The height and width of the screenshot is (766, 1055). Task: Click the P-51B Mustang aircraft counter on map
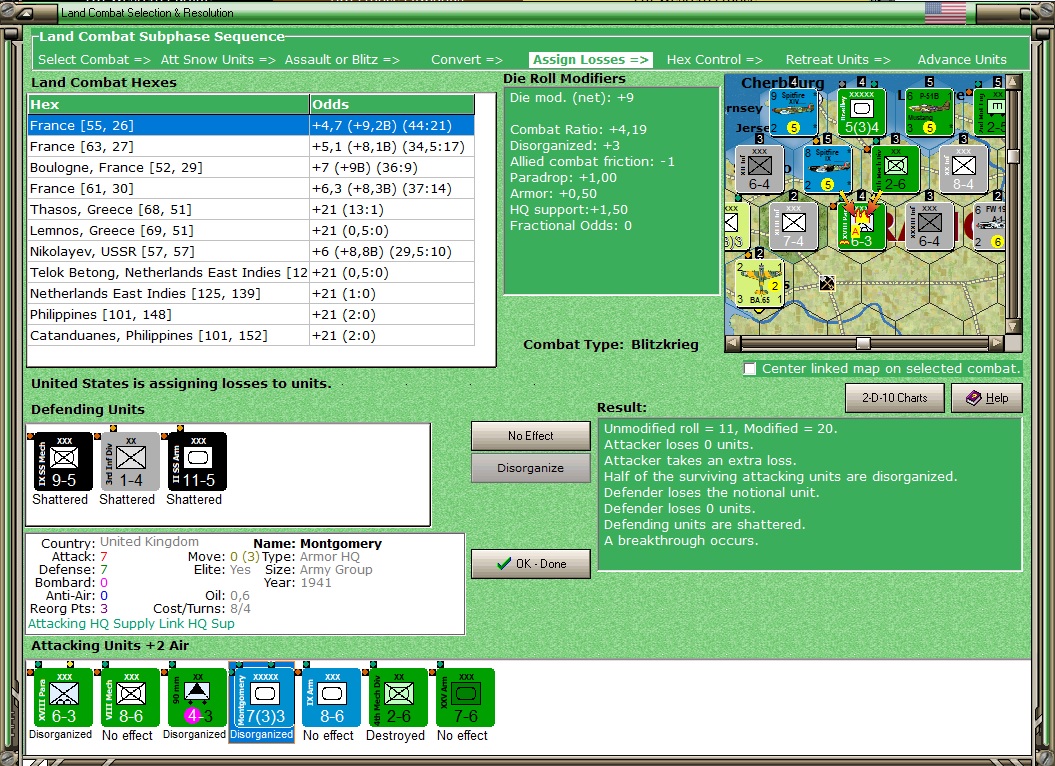tap(929, 112)
